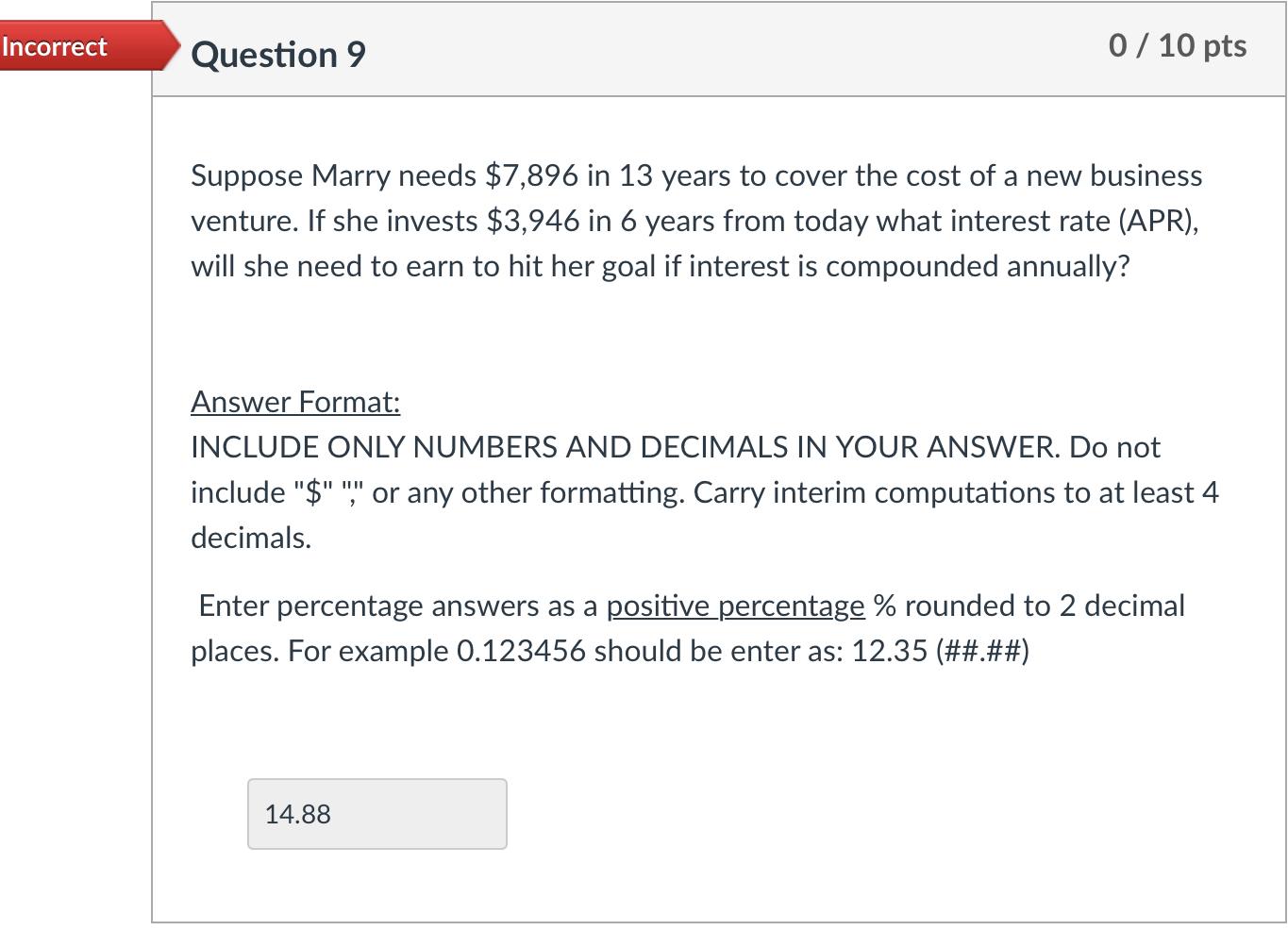The image size is (1288, 930).
Task: Click the value 14.88 shown in the answer field
Action: point(297,813)
